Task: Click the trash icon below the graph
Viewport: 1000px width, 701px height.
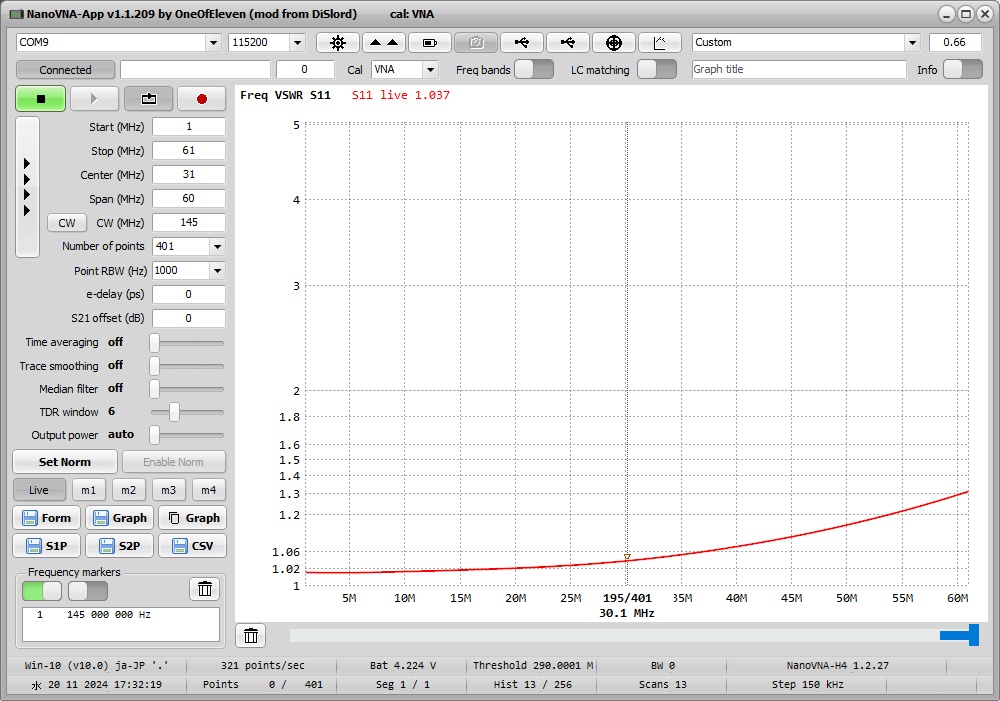Action: point(251,636)
